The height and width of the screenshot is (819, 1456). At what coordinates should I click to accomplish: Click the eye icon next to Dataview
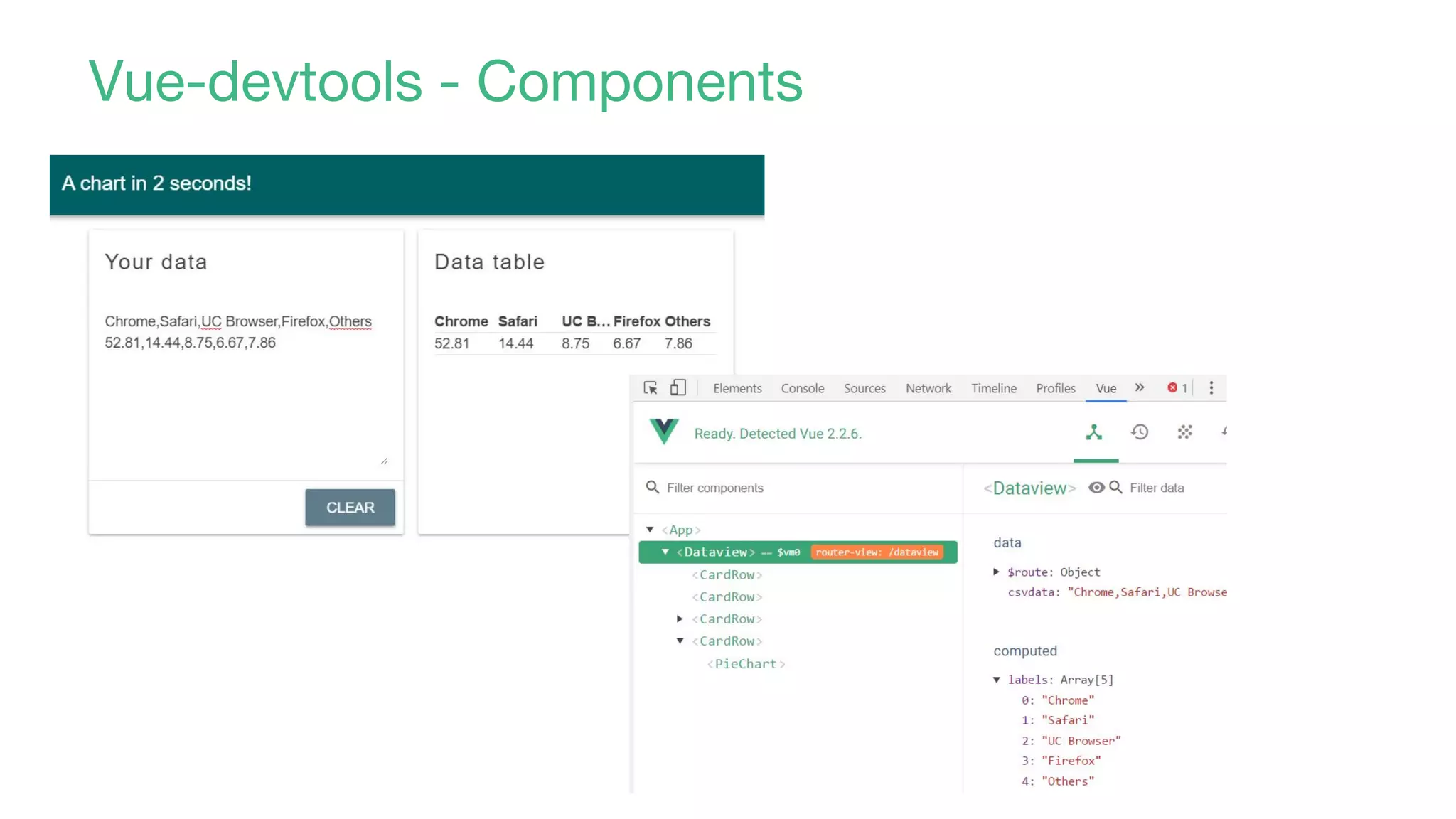tap(1097, 487)
